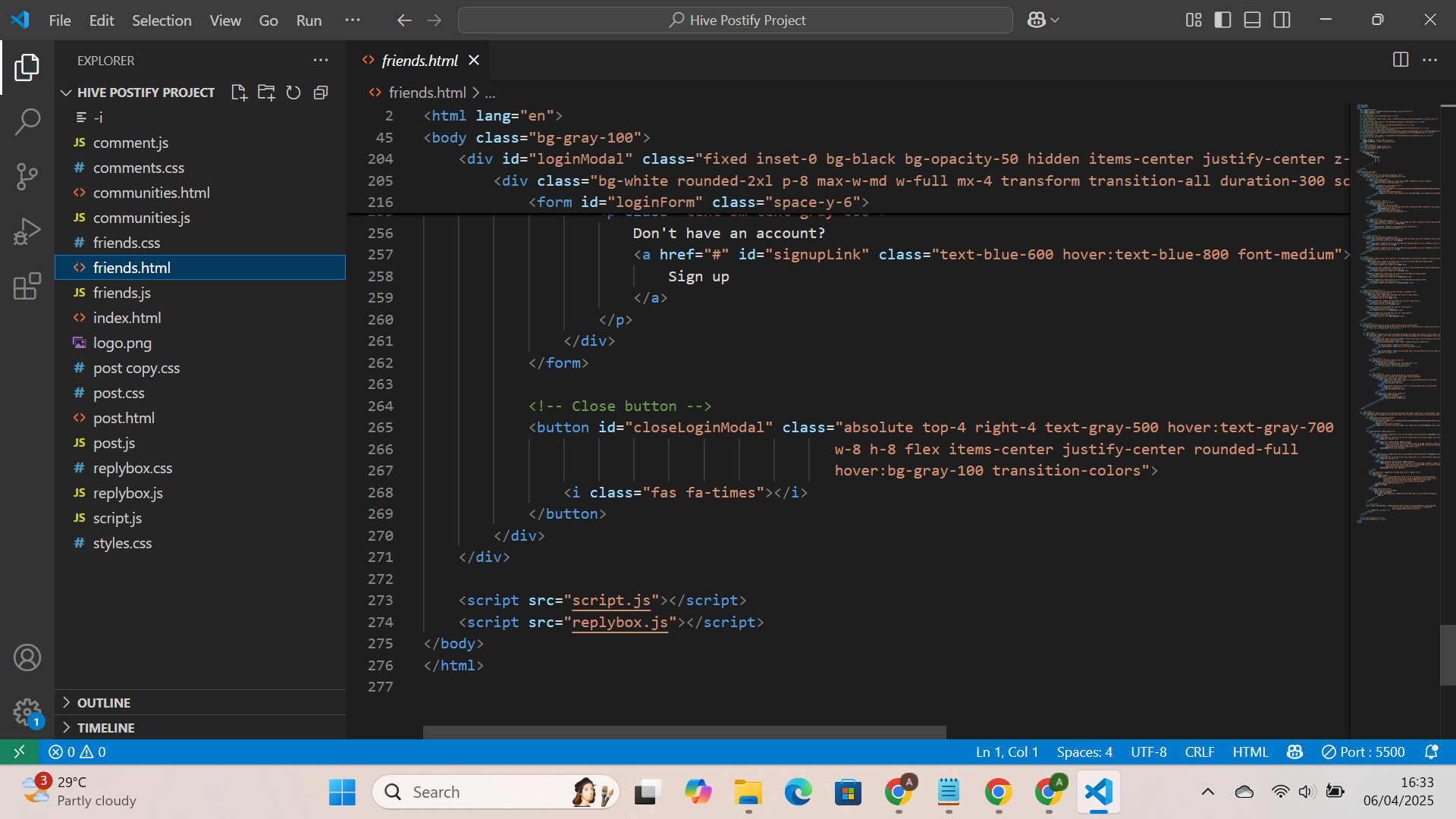Viewport: 1456px width, 819px height.
Task: Click the vertical scrollbar thumb in editor
Action: pos(1448,654)
